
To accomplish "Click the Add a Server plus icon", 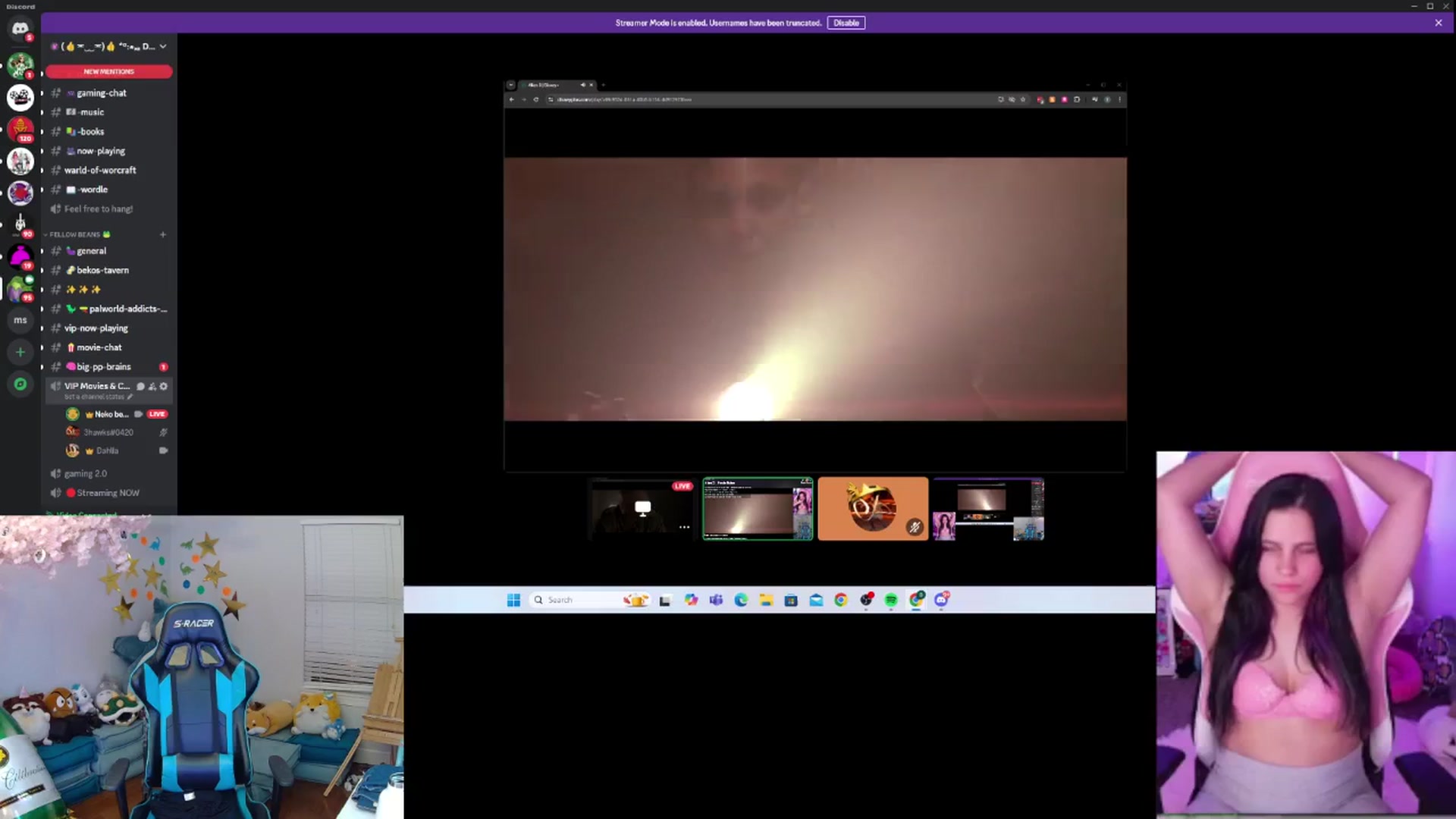I will pyautogui.click(x=20, y=352).
